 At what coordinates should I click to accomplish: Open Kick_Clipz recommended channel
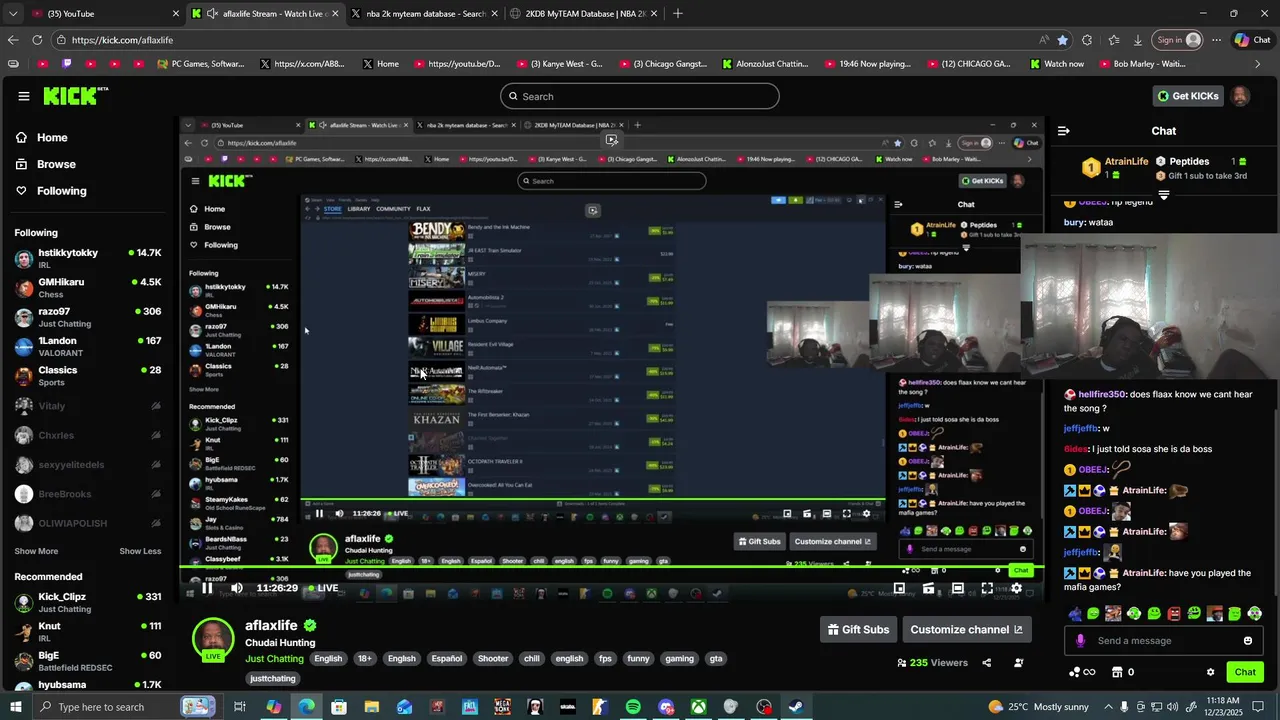[88, 602]
